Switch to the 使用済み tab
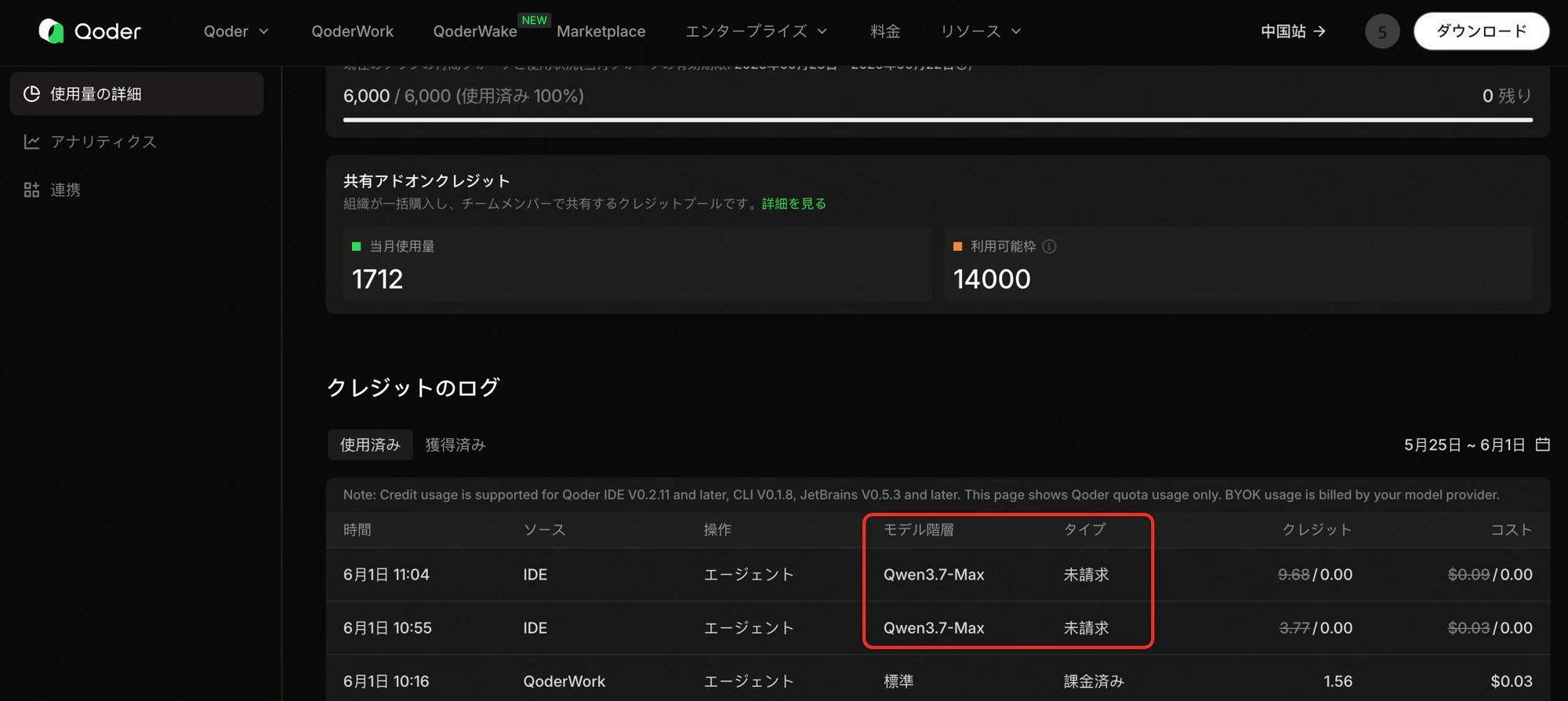Image resolution: width=1568 pixels, height=701 pixels. click(370, 445)
